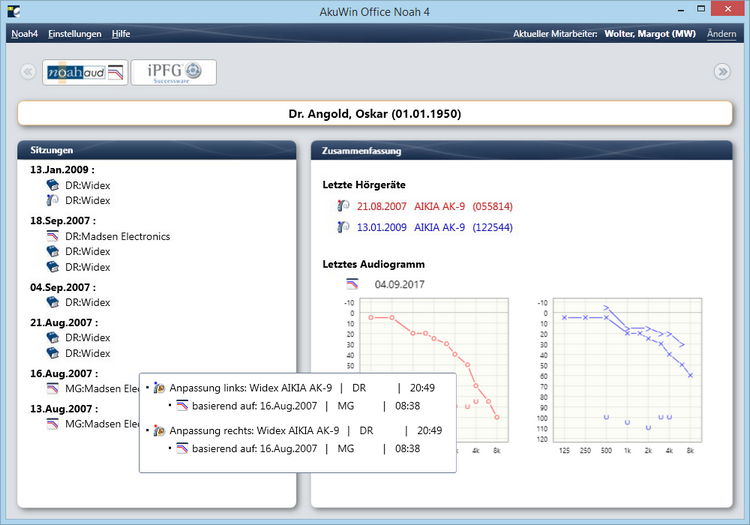This screenshot has height=525, width=750.
Task: Click the icon of DR:Widex under 04.Sep.2007
Action: click(53, 302)
